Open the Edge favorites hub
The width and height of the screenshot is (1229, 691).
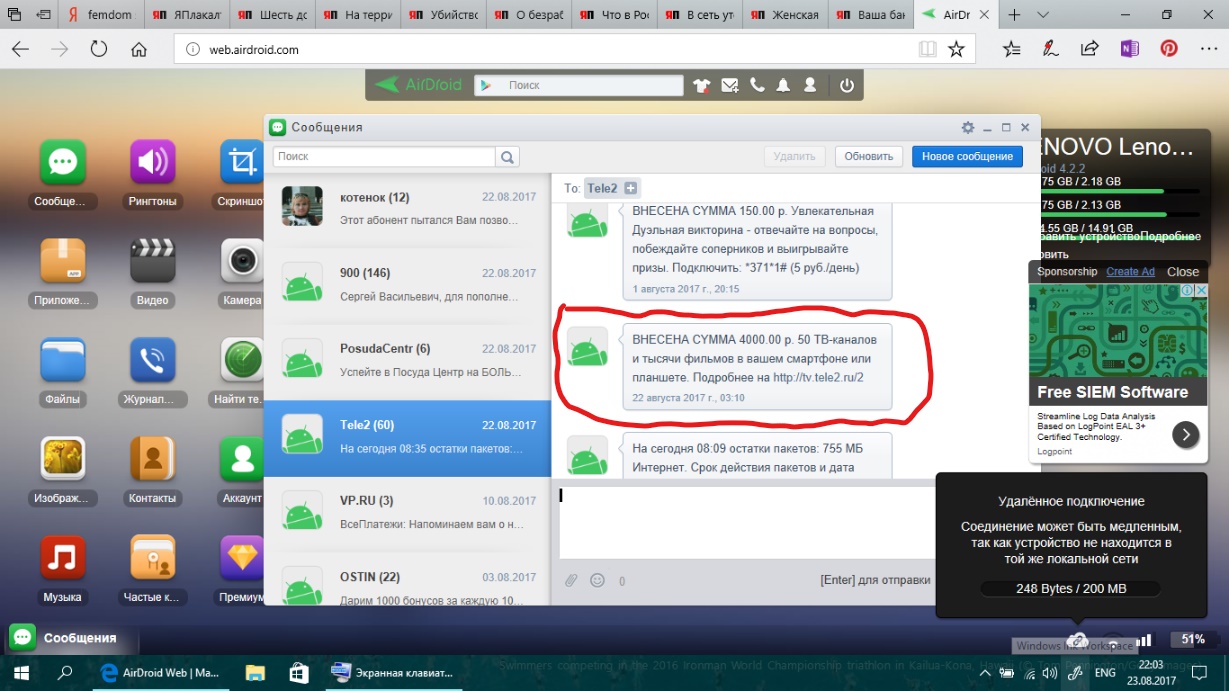(1012, 48)
